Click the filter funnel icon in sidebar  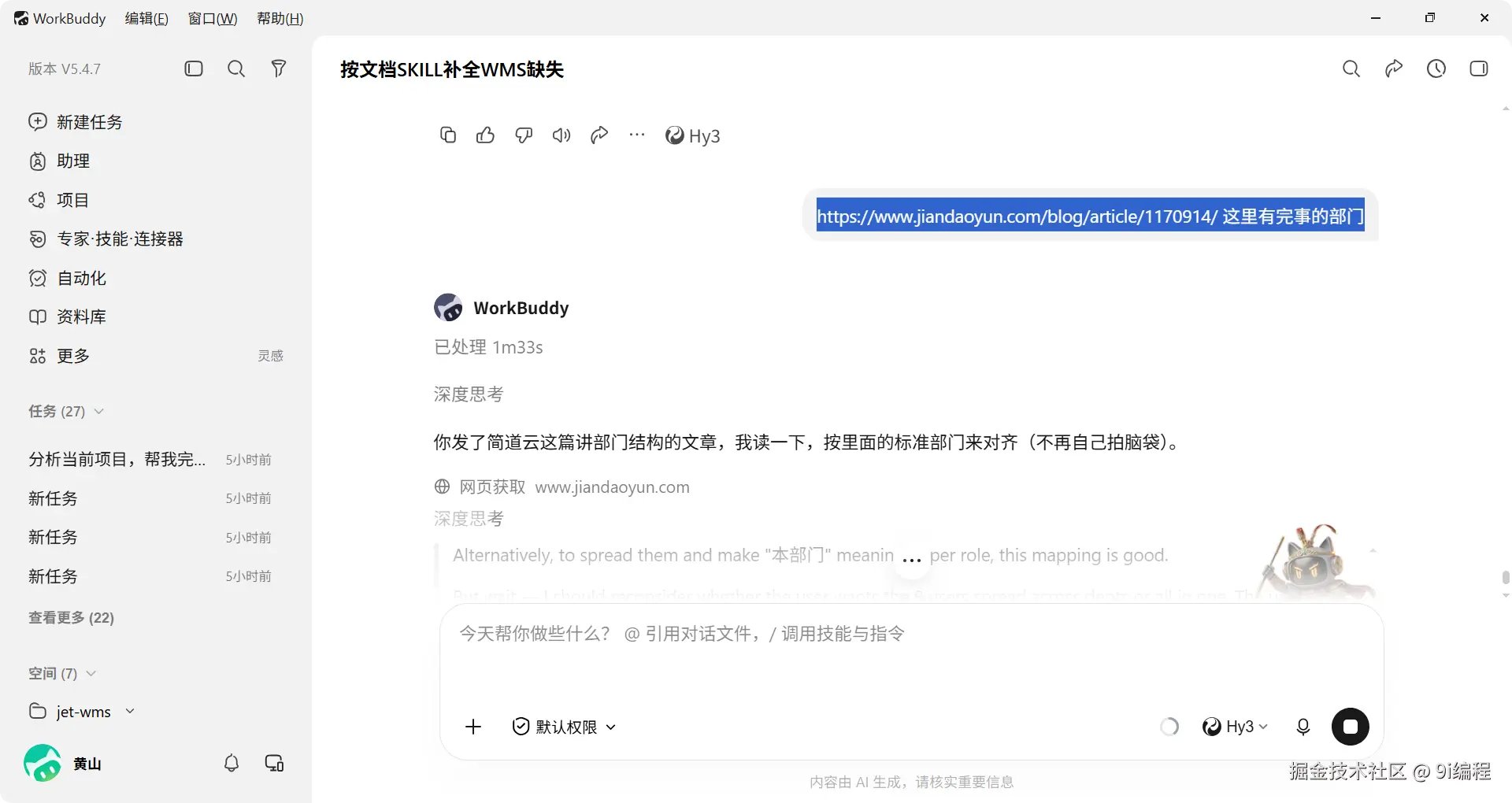tap(279, 68)
